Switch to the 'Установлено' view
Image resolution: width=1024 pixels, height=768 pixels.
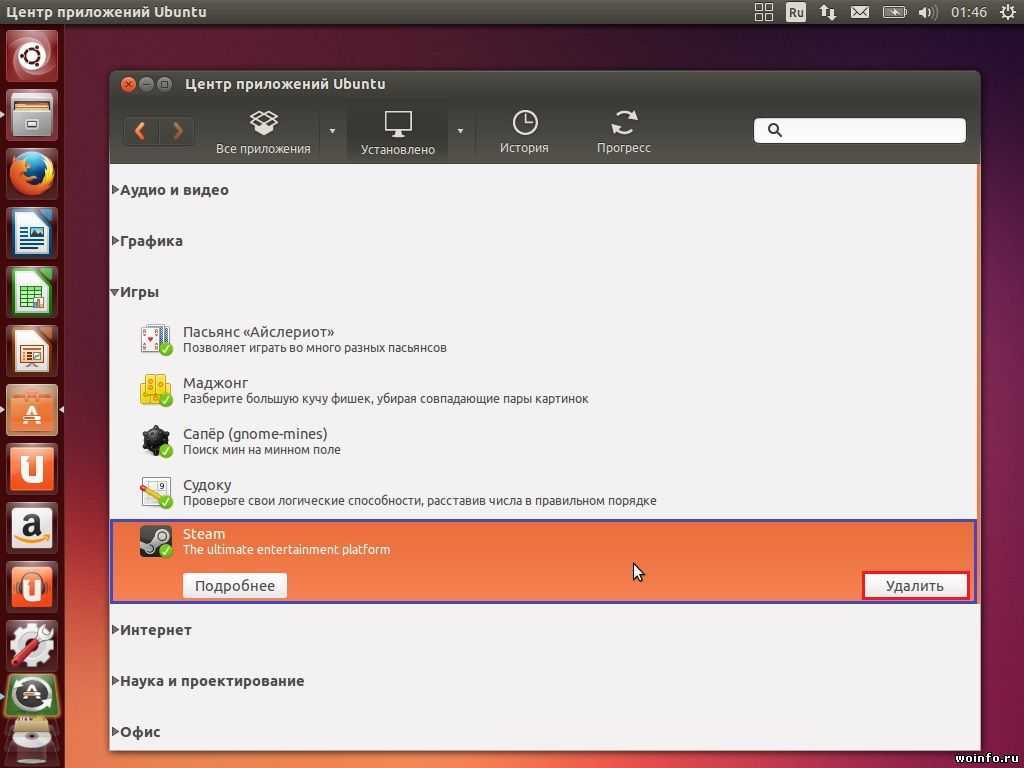[398, 133]
